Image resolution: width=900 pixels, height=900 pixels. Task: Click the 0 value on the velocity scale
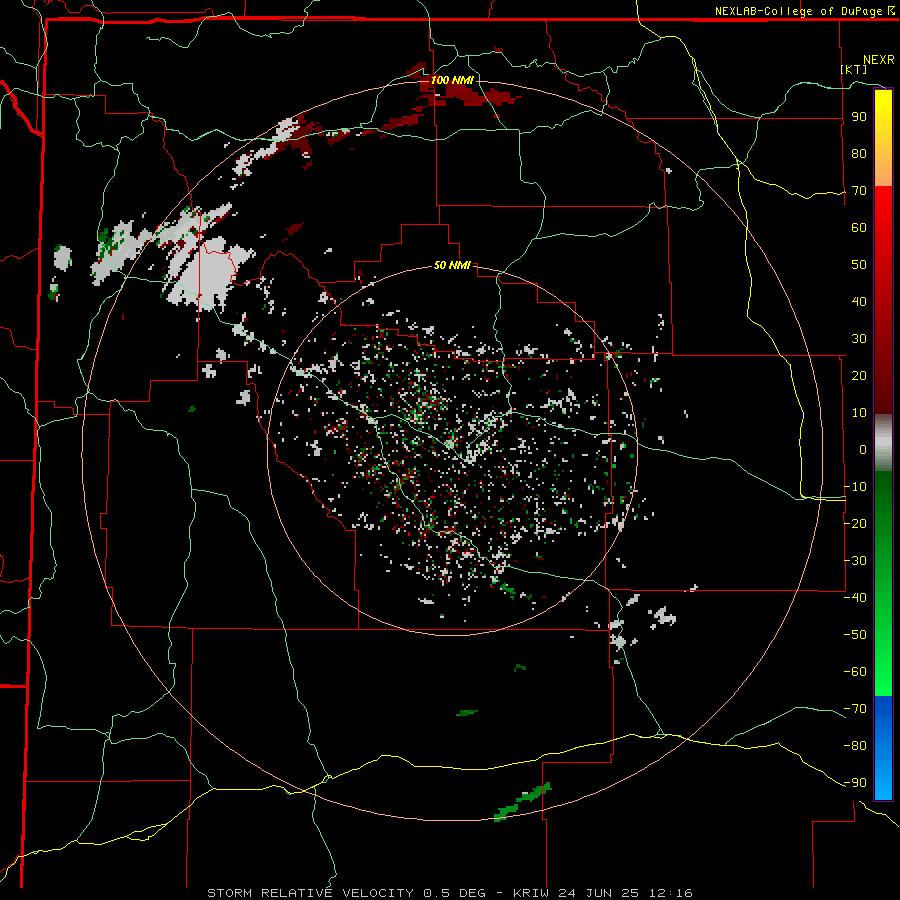click(x=863, y=449)
